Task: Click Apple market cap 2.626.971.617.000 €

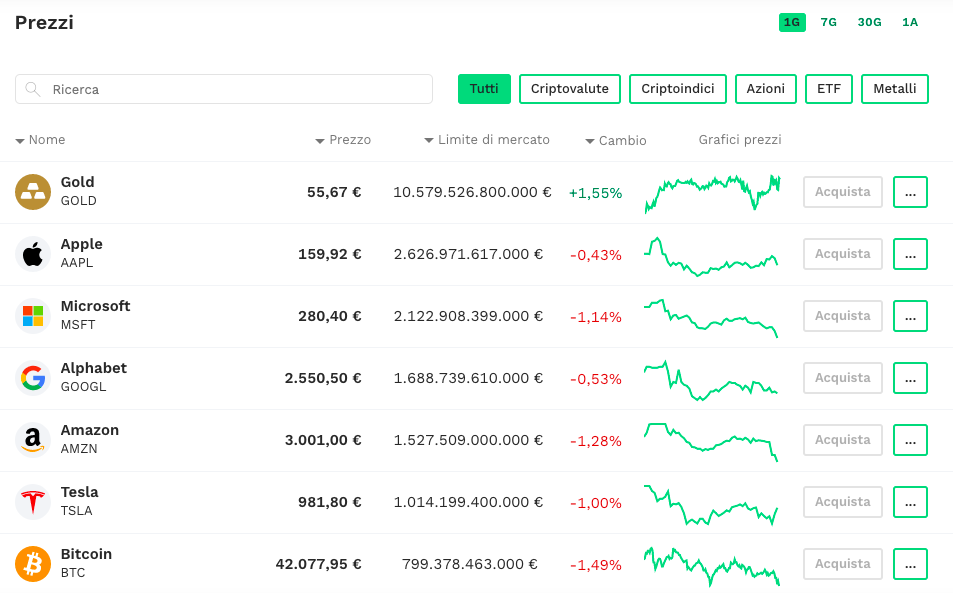Action: point(468,254)
